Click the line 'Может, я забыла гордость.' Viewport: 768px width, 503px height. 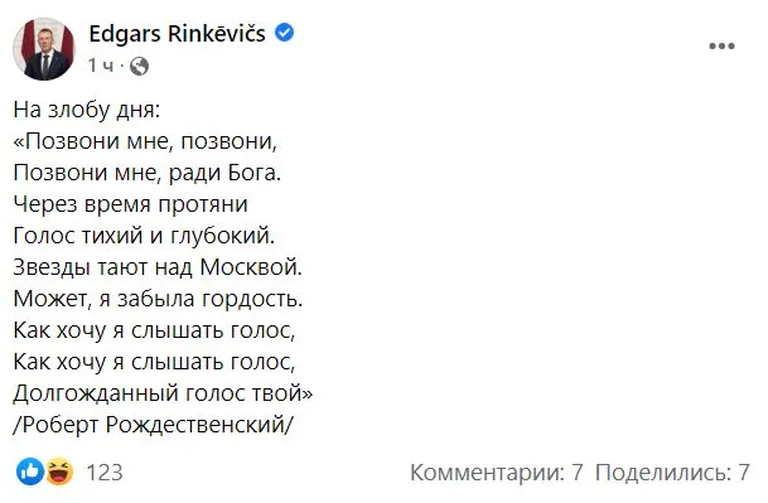click(158, 299)
